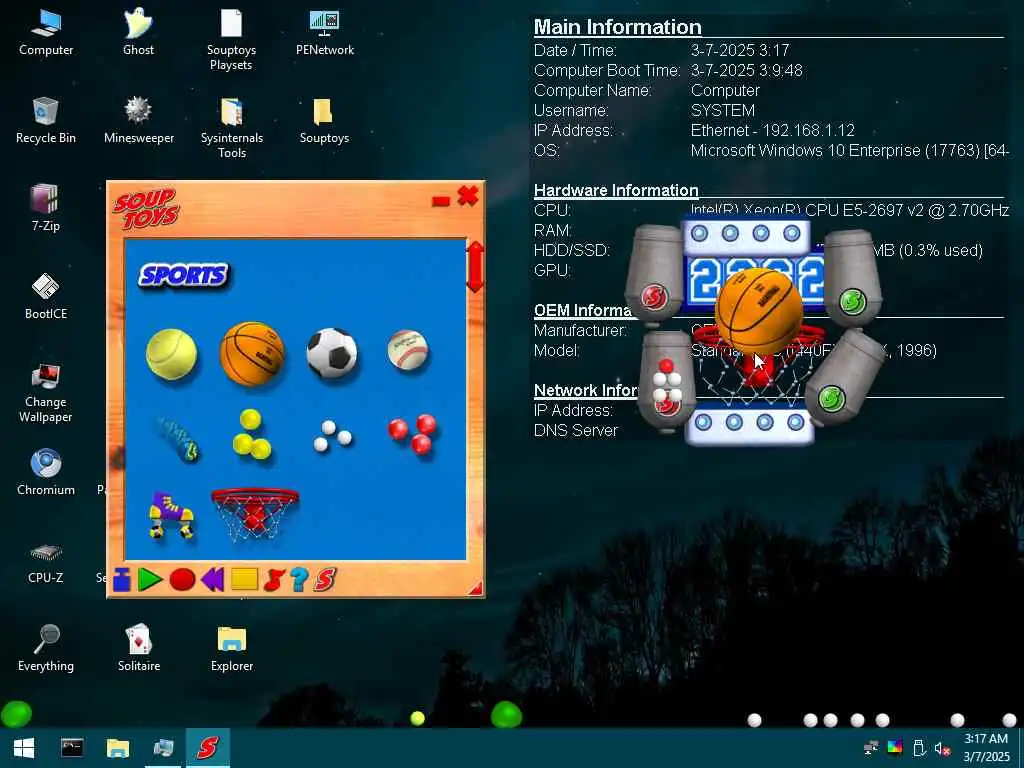Screen dimensions: 1024x768
Task: Click the network monitor taskbar button
Action: coord(163,748)
